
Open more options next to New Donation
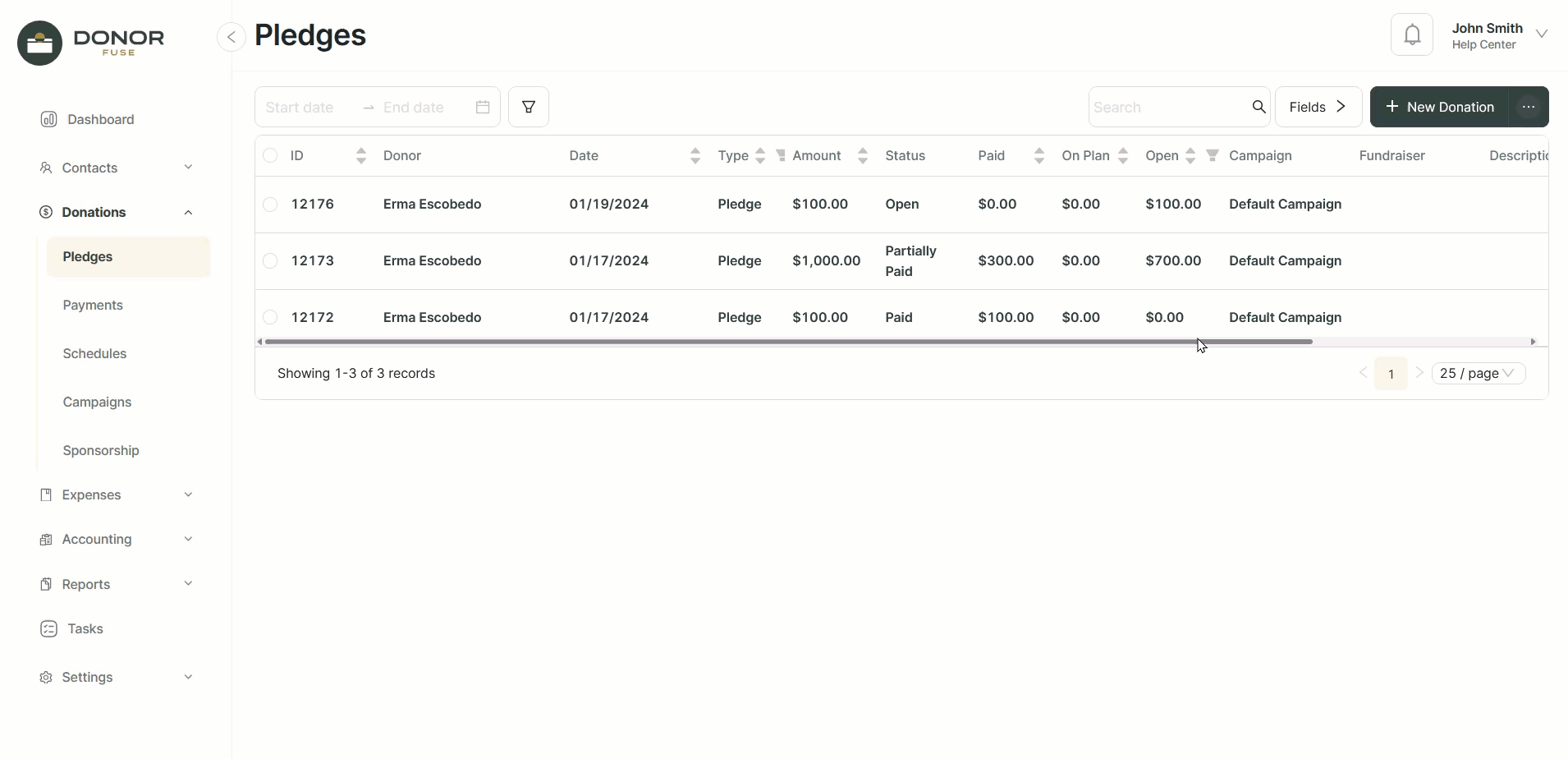click(x=1528, y=107)
